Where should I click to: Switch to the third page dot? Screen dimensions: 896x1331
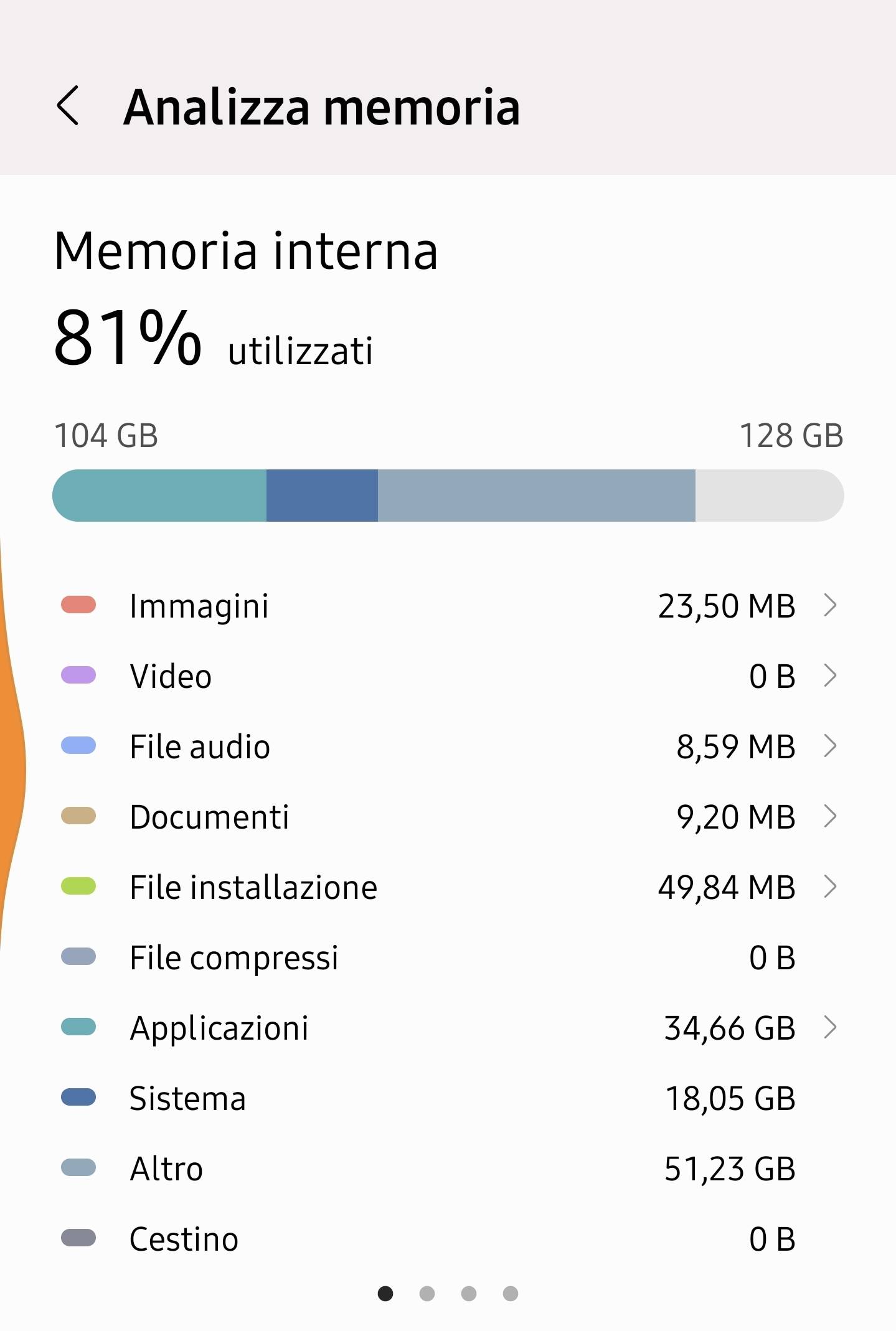click(469, 1294)
